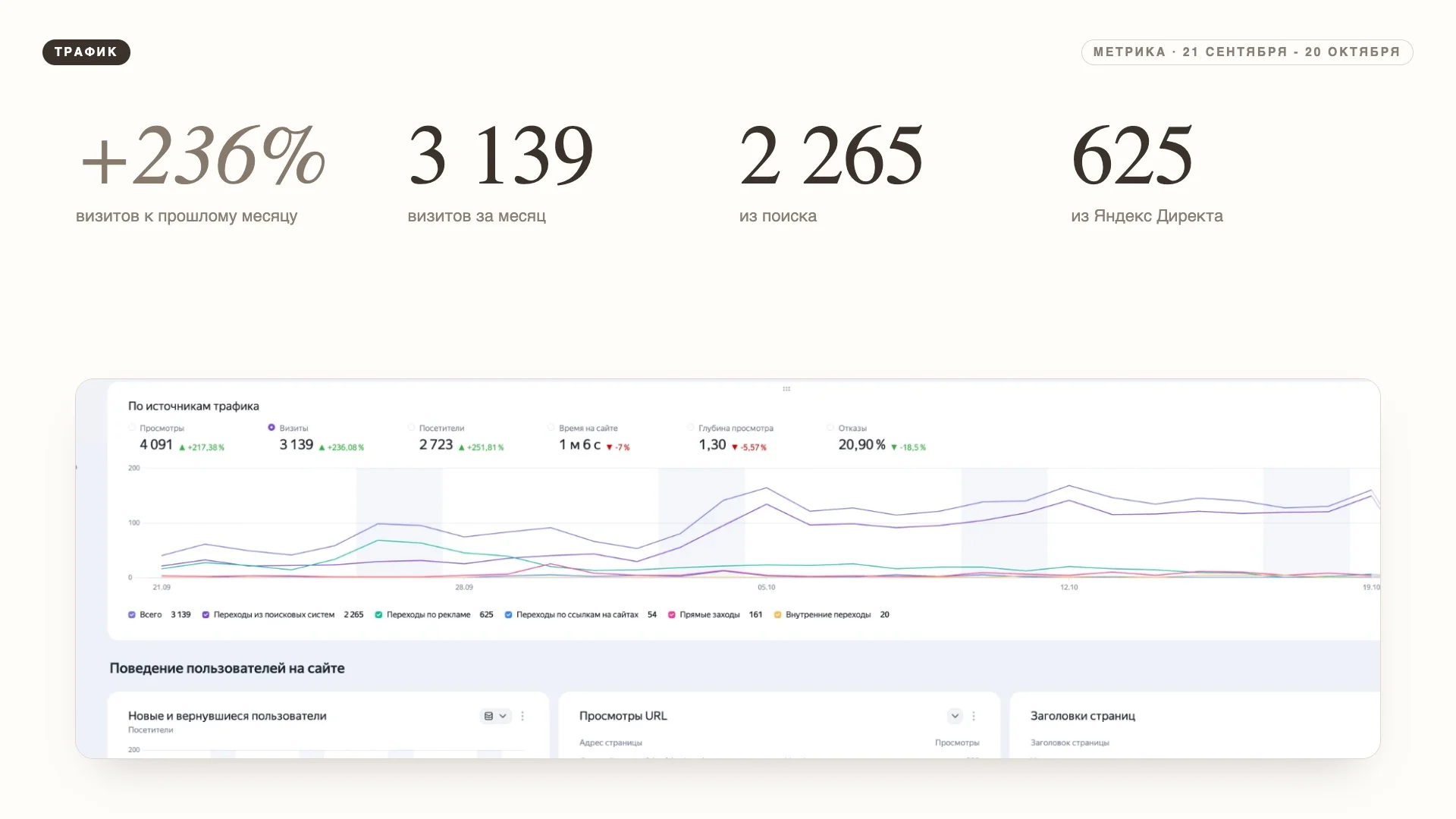
Task: Click the -5,57% change indicator
Action: [x=749, y=447]
